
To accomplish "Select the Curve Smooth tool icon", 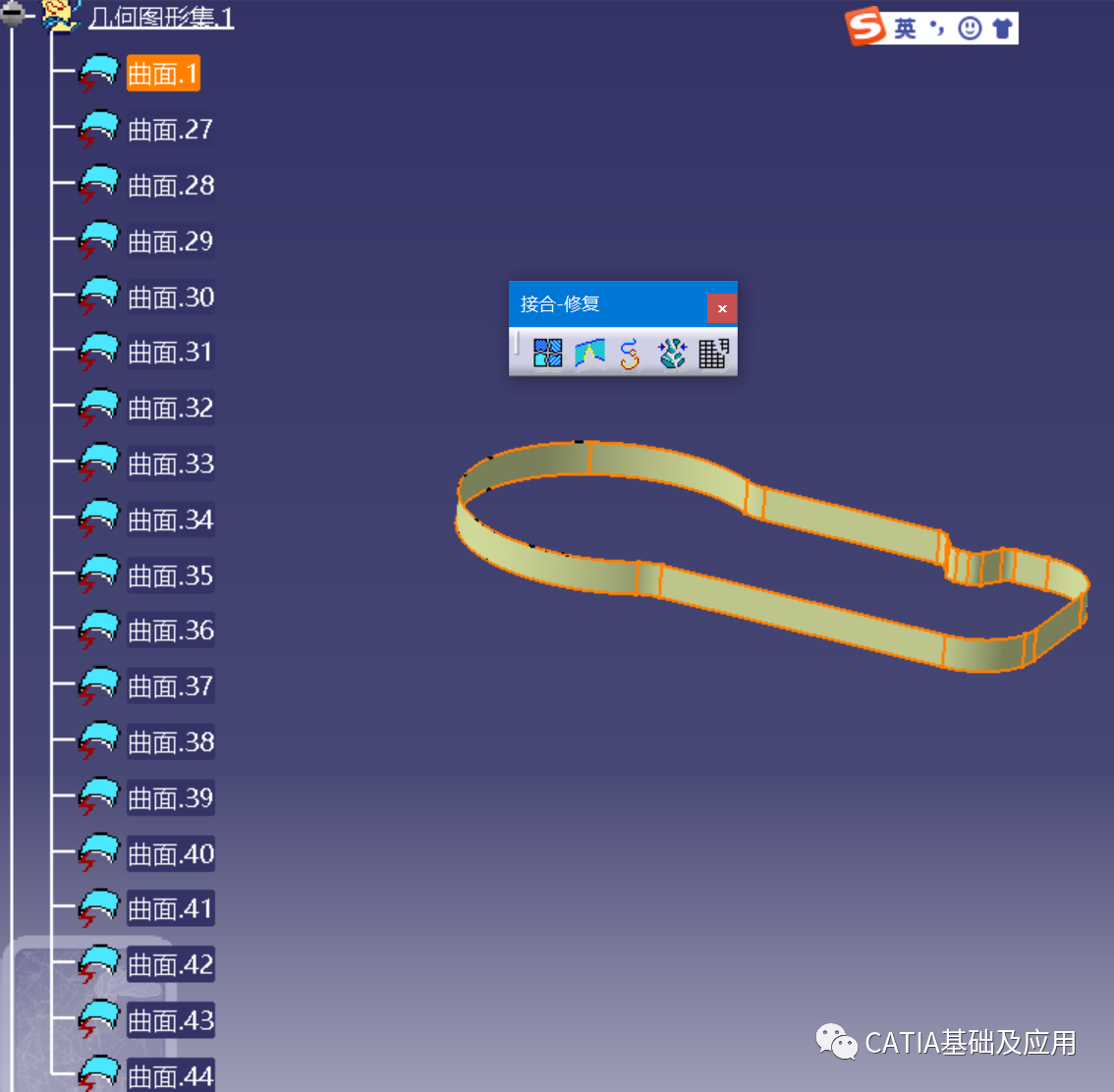I will (630, 354).
